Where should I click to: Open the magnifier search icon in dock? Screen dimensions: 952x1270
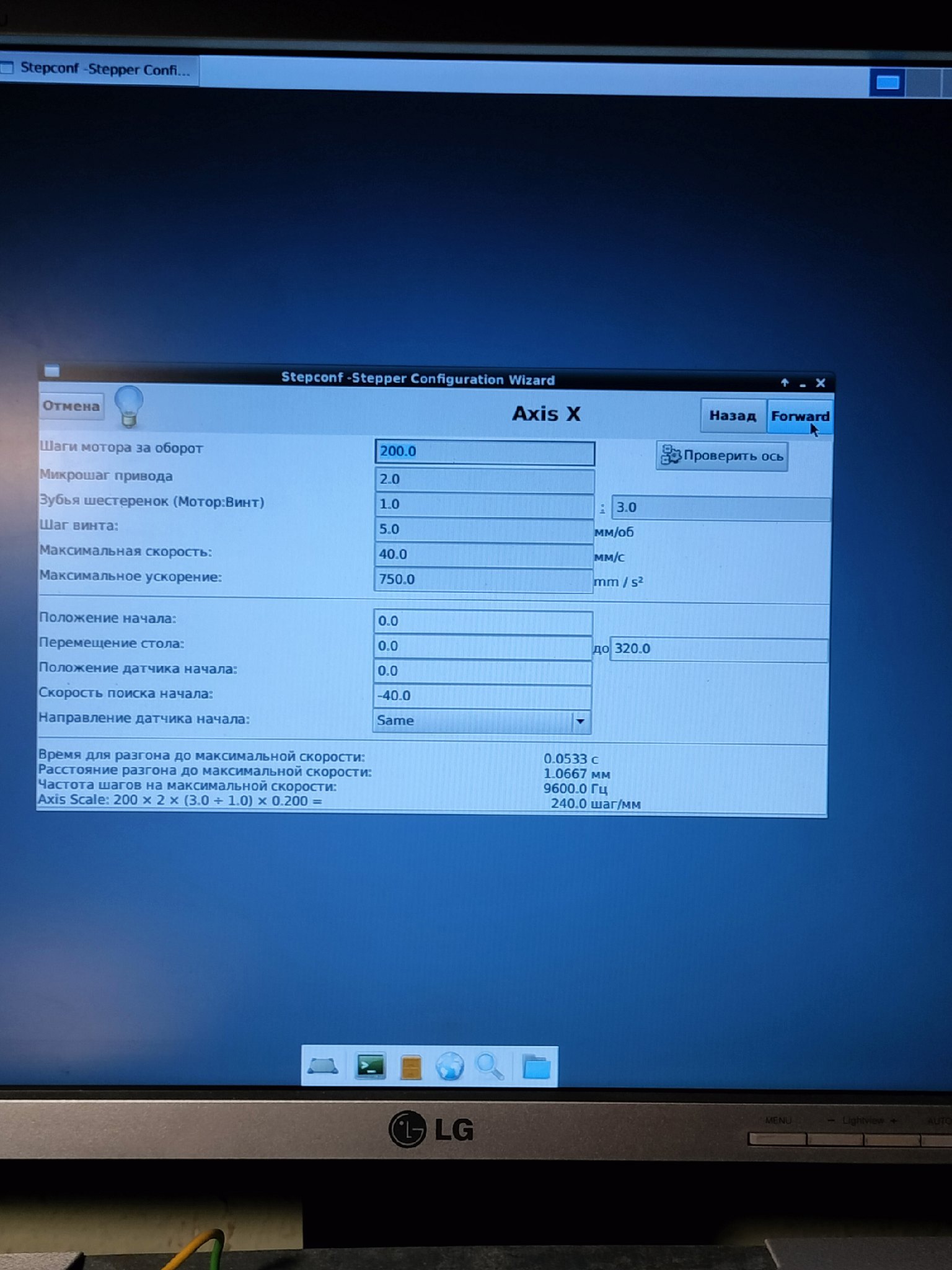[x=490, y=1067]
